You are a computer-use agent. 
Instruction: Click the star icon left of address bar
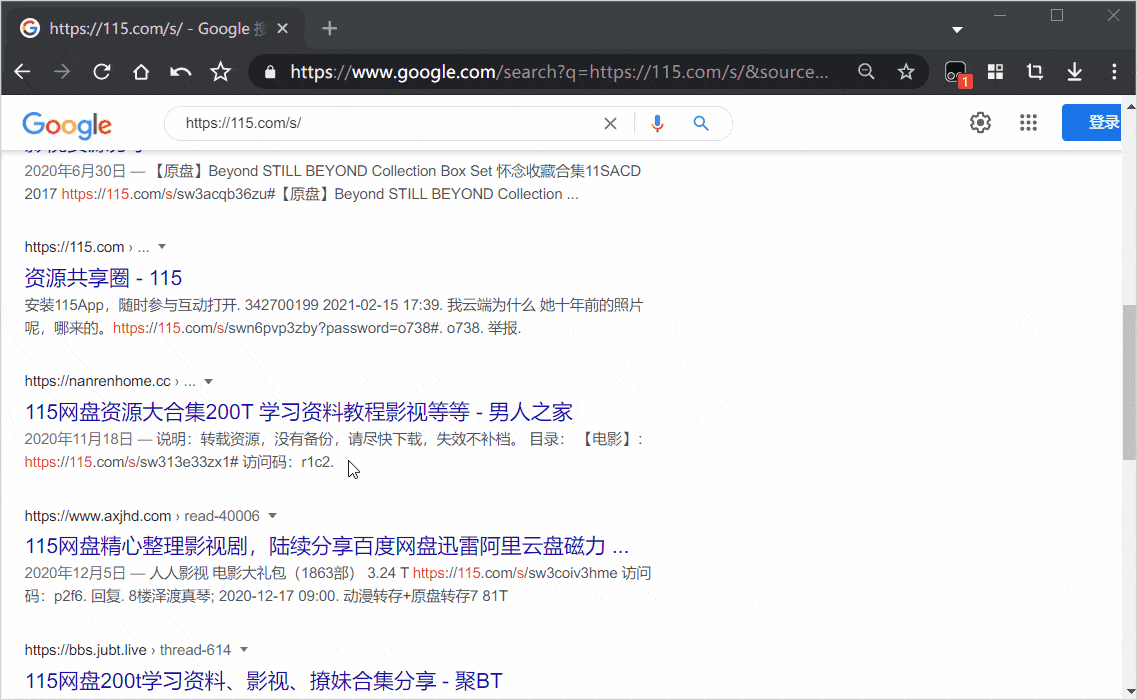(221, 72)
